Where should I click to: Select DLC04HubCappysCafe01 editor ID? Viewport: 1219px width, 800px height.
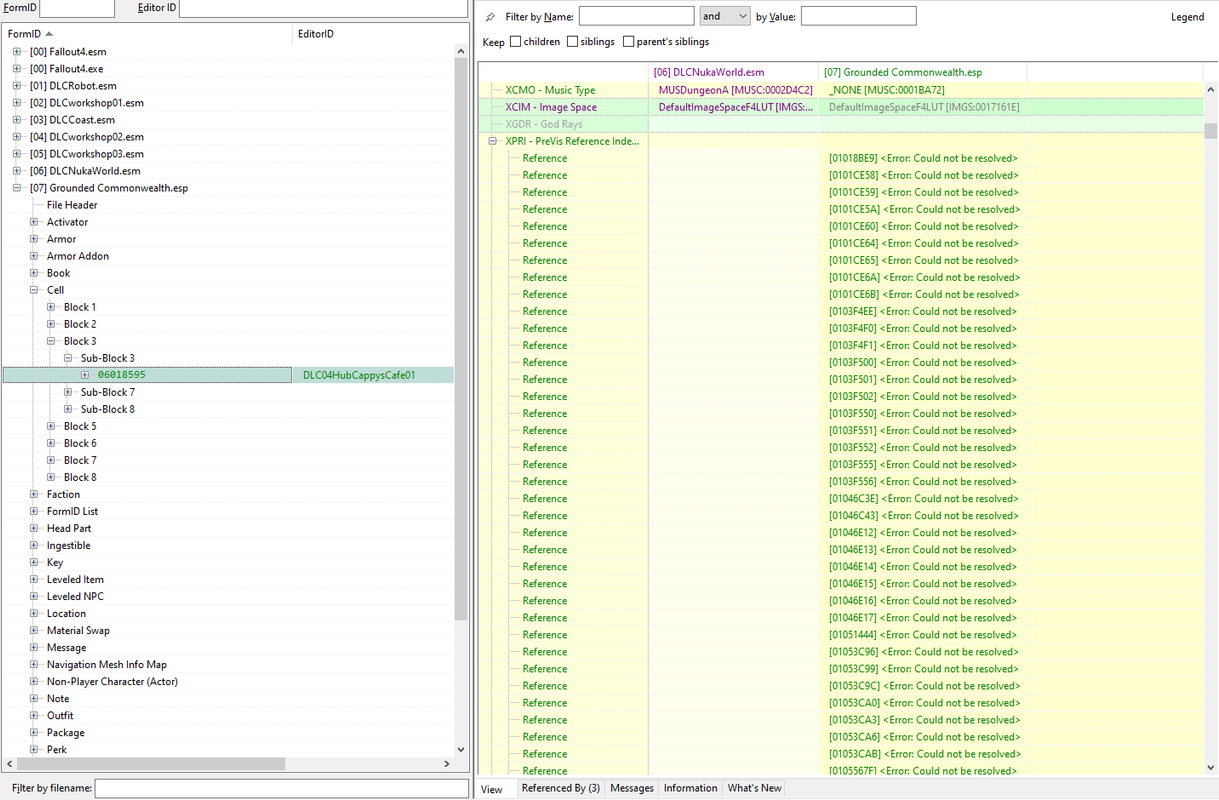(359, 375)
